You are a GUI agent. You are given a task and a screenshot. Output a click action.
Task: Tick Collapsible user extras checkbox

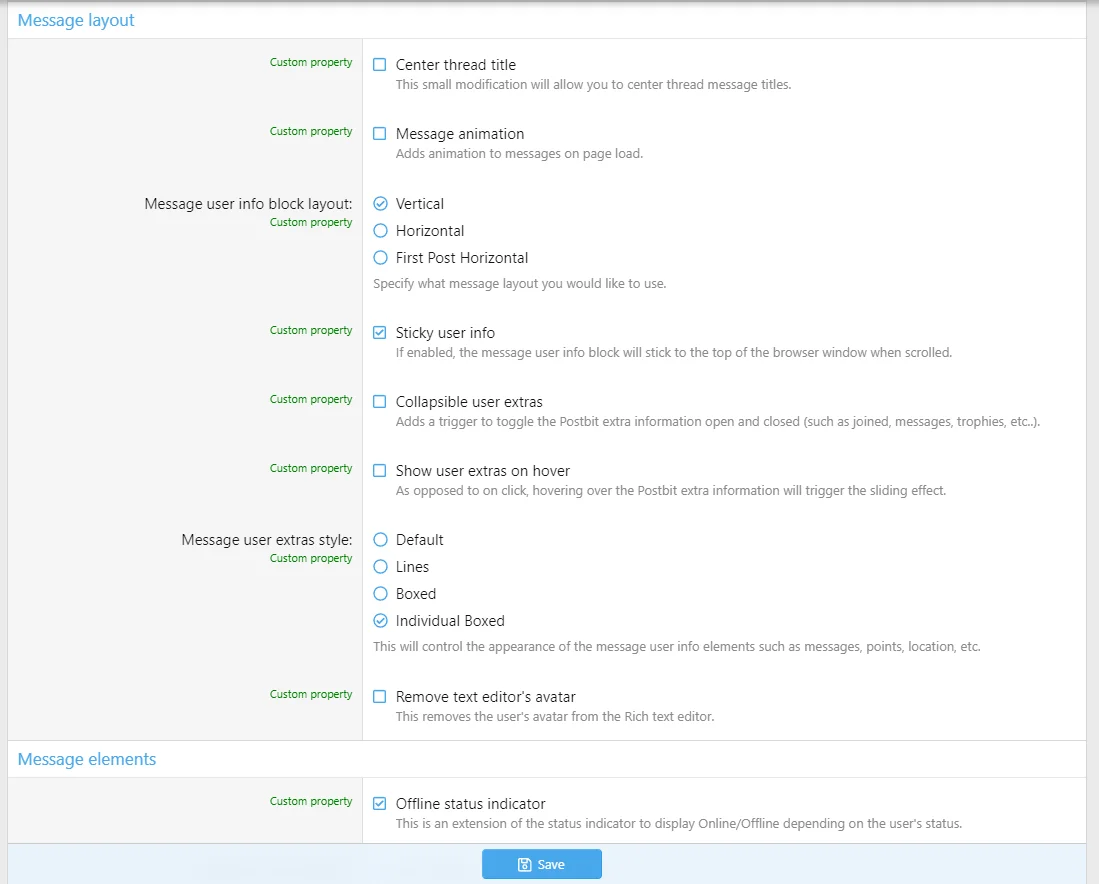coord(380,402)
